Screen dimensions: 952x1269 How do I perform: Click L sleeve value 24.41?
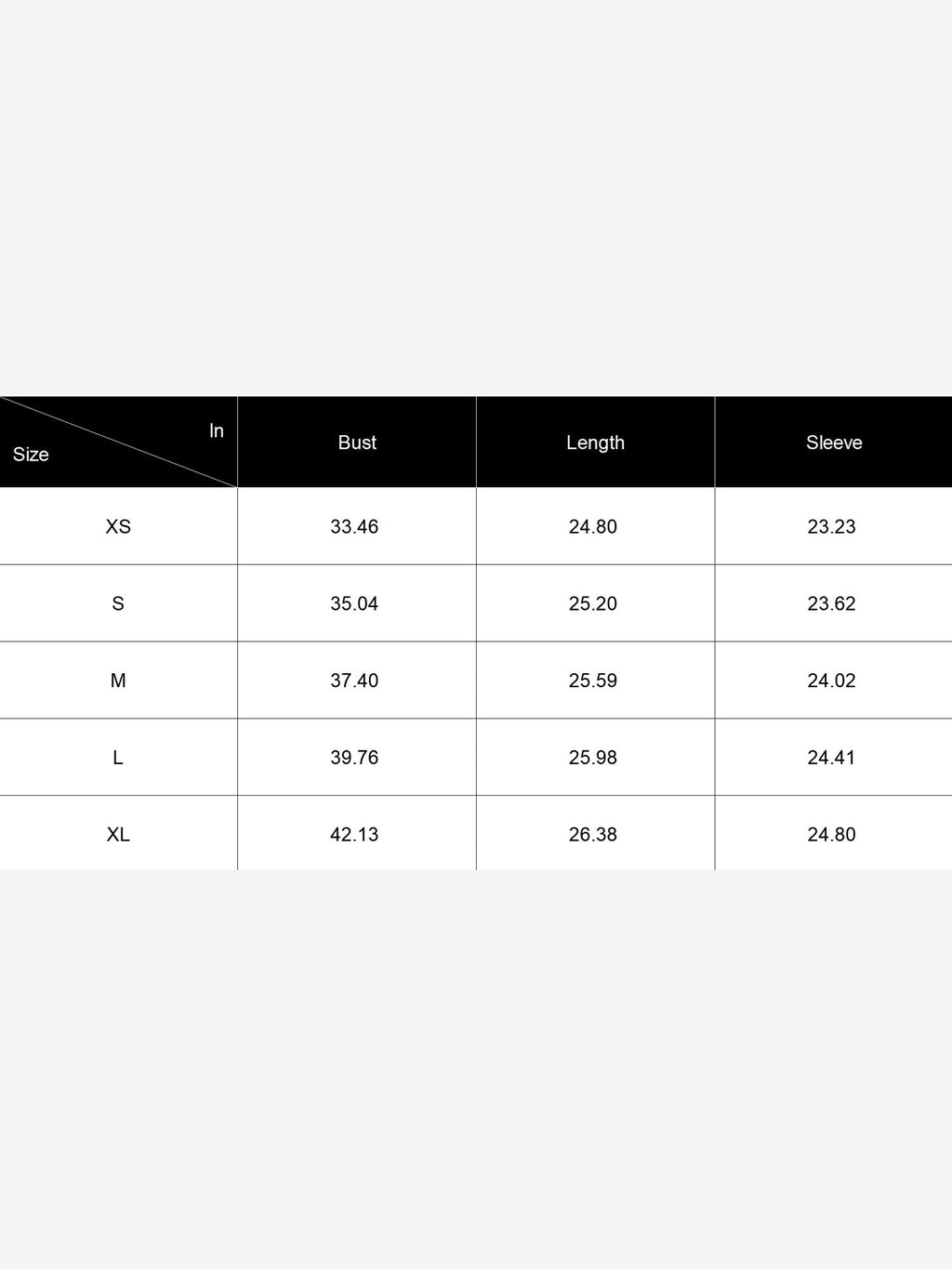(831, 758)
